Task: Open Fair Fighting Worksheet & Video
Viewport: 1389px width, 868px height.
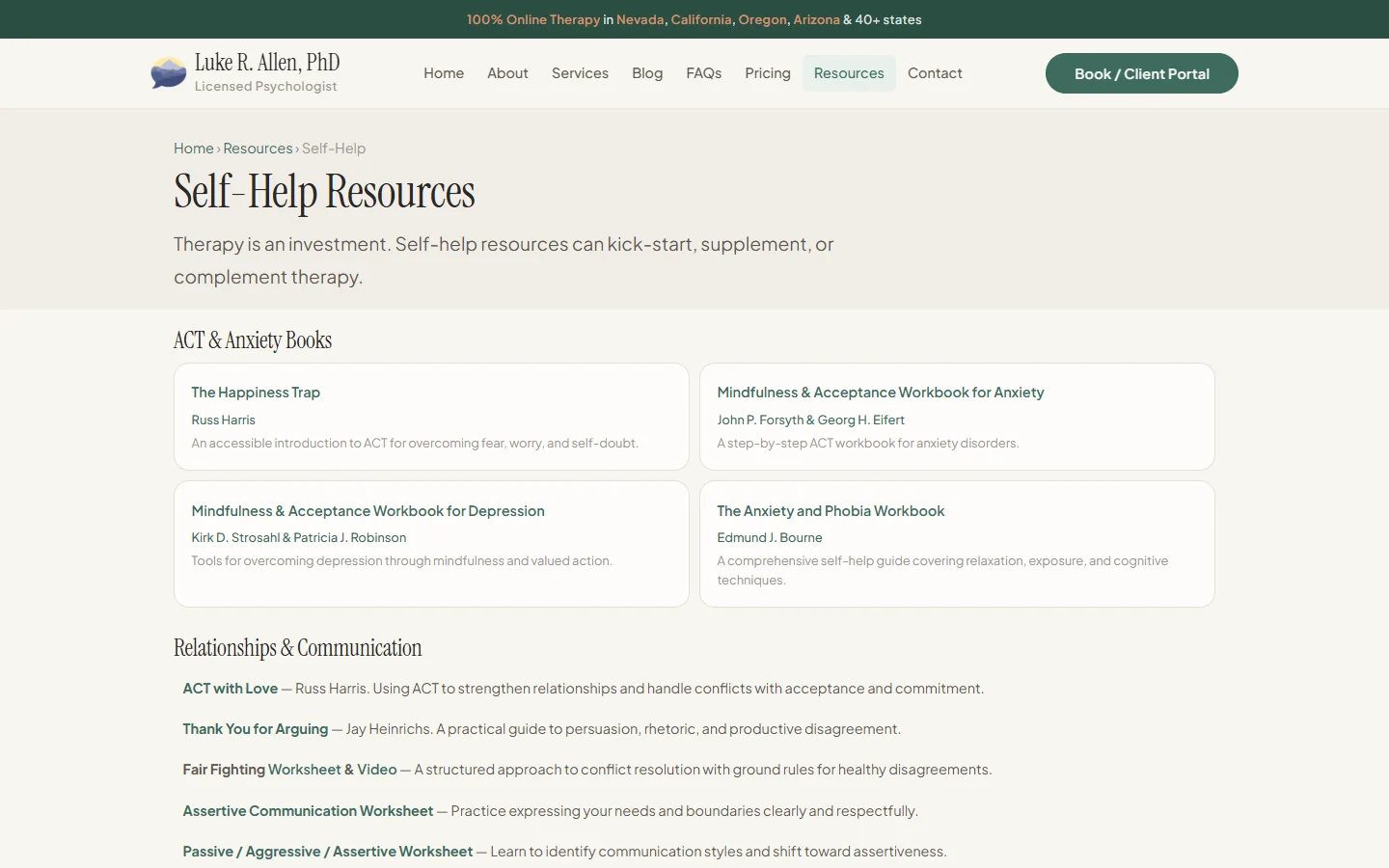Action: 289,770
